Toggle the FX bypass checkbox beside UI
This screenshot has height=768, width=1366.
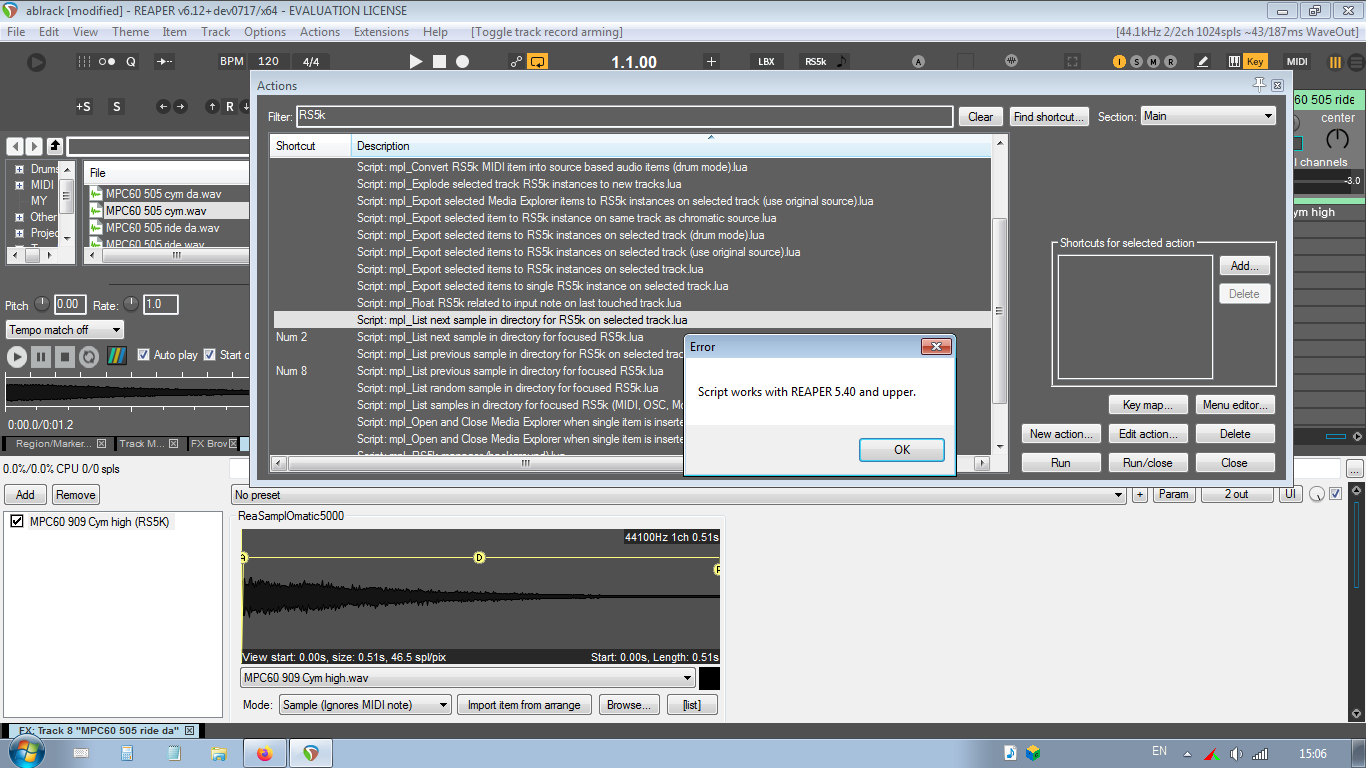point(1336,494)
